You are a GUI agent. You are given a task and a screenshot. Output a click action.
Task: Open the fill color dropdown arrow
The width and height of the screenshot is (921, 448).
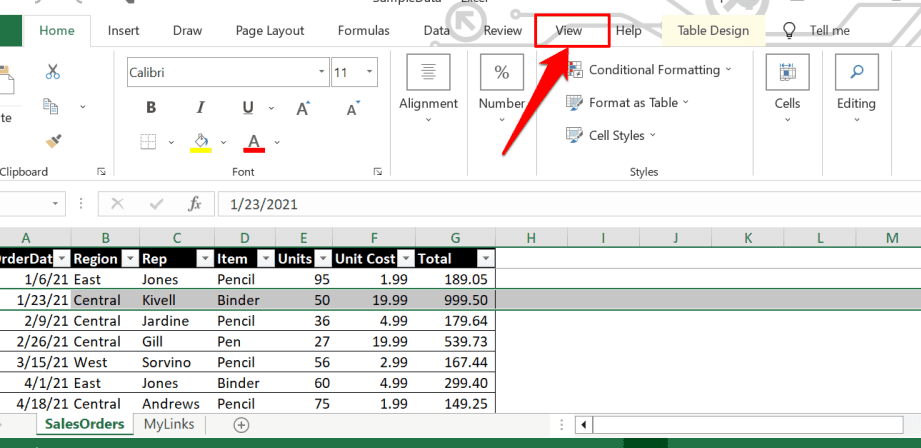223,142
